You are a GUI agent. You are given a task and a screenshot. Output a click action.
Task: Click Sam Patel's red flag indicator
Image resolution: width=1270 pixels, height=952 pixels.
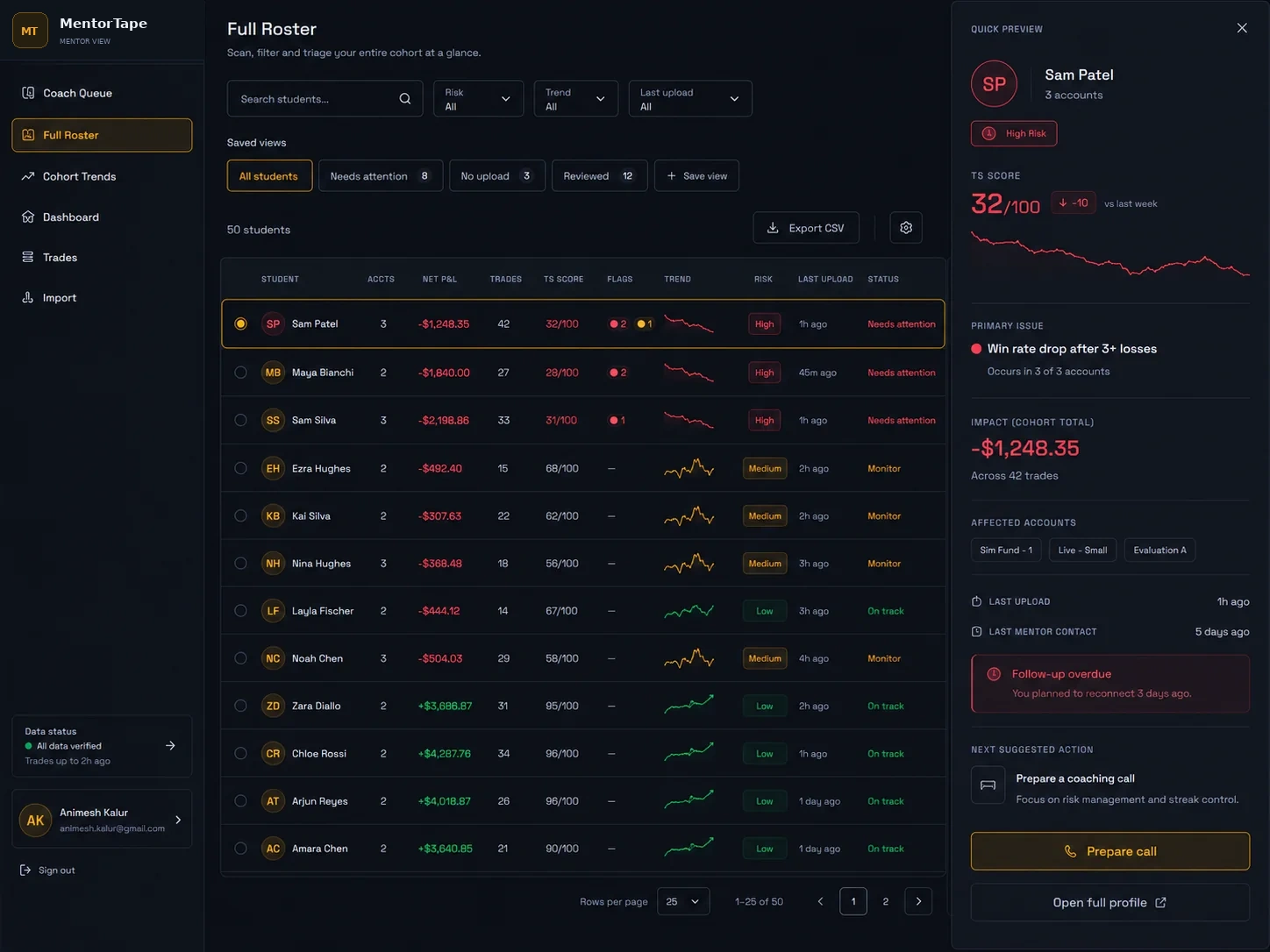(618, 324)
